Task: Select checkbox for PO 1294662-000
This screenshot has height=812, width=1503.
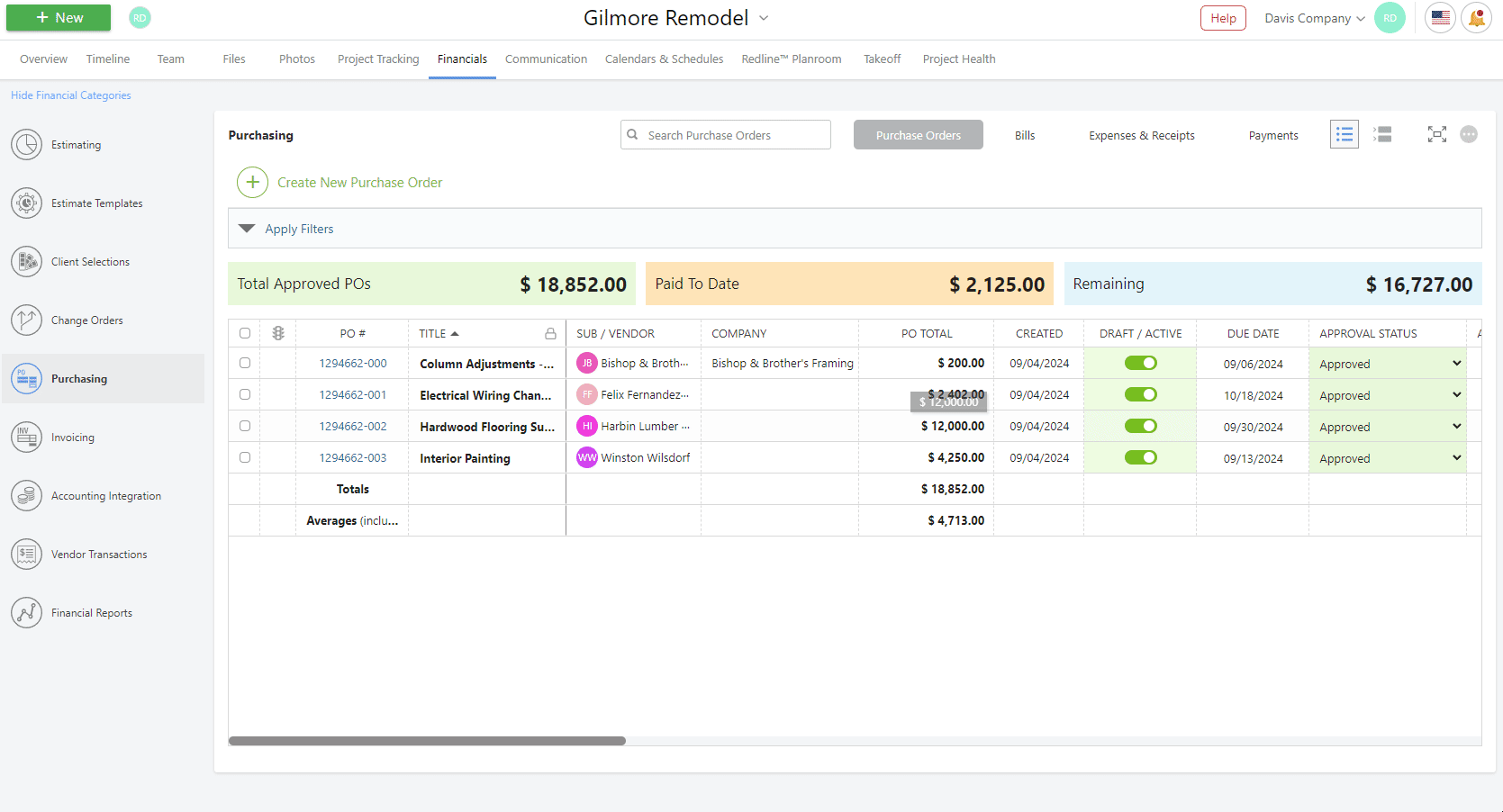Action: [245, 363]
